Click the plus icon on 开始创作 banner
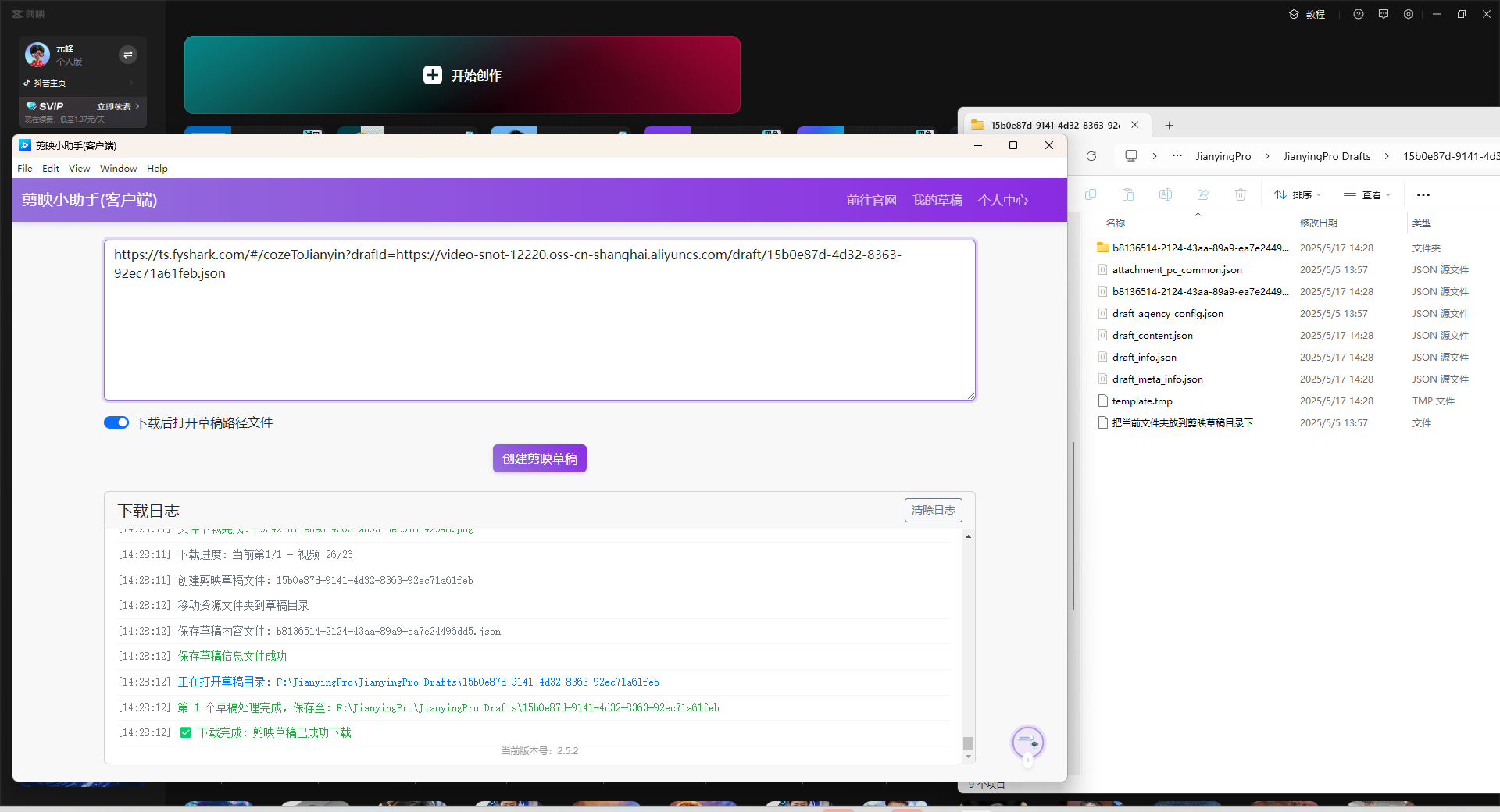 (x=433, y=75)
